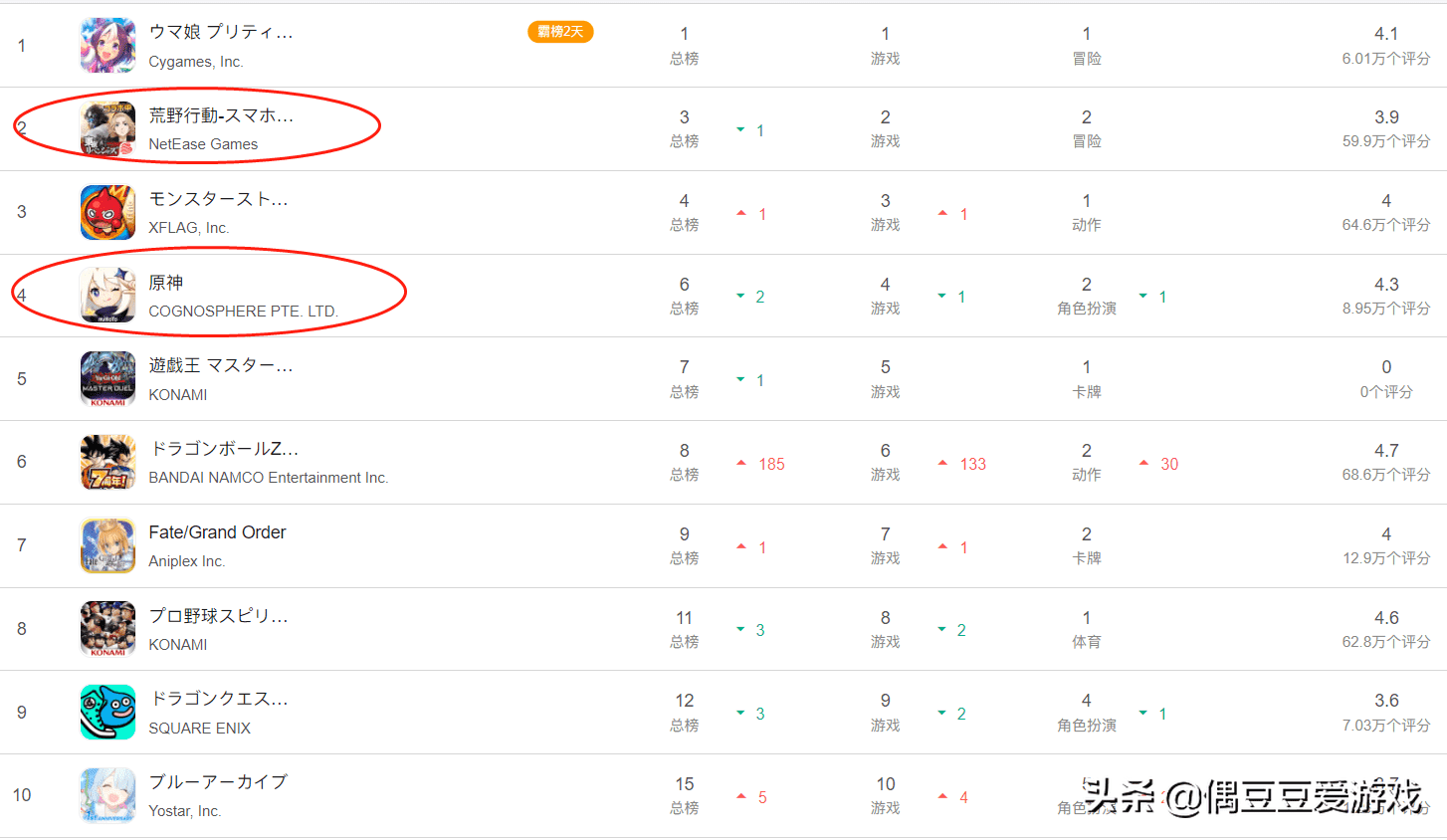Open the ブルーアーカイブ title link

click(x=218, y=782)
